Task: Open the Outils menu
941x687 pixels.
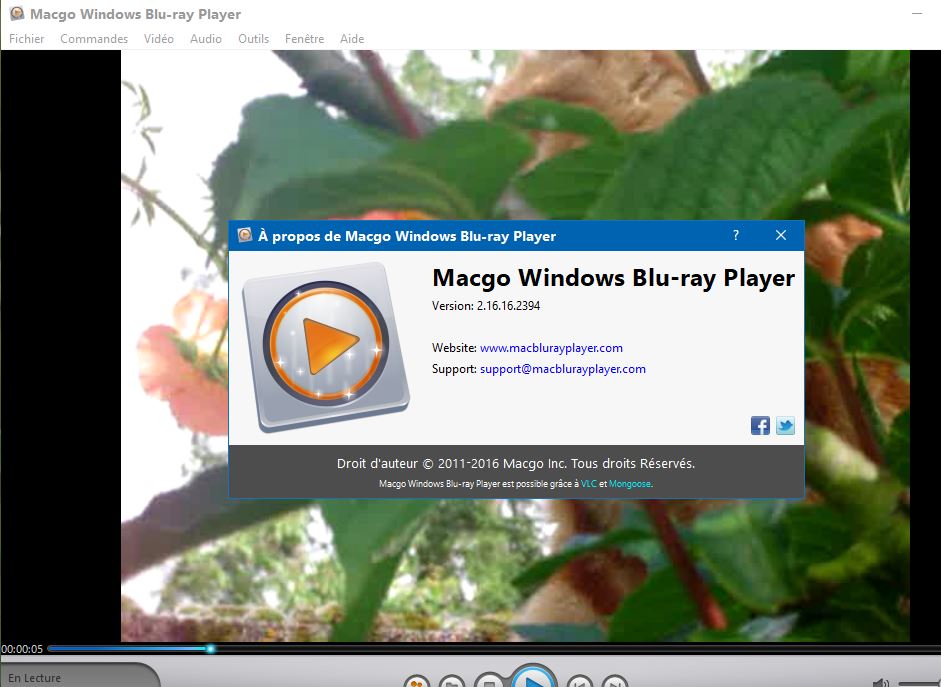Action: tap(253, 39)
